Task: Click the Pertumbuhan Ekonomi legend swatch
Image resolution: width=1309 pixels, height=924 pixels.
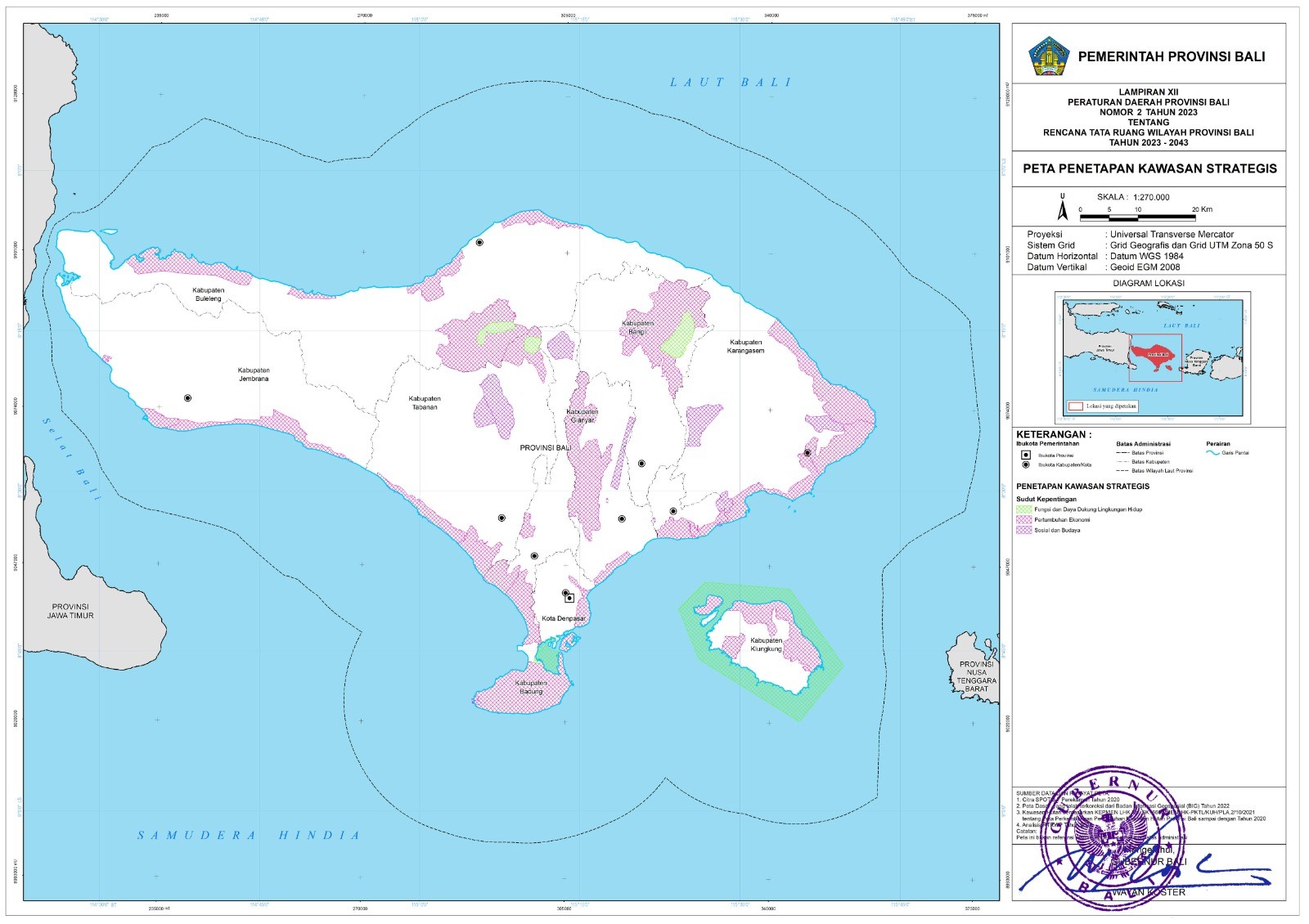Action: [1023, 520]
